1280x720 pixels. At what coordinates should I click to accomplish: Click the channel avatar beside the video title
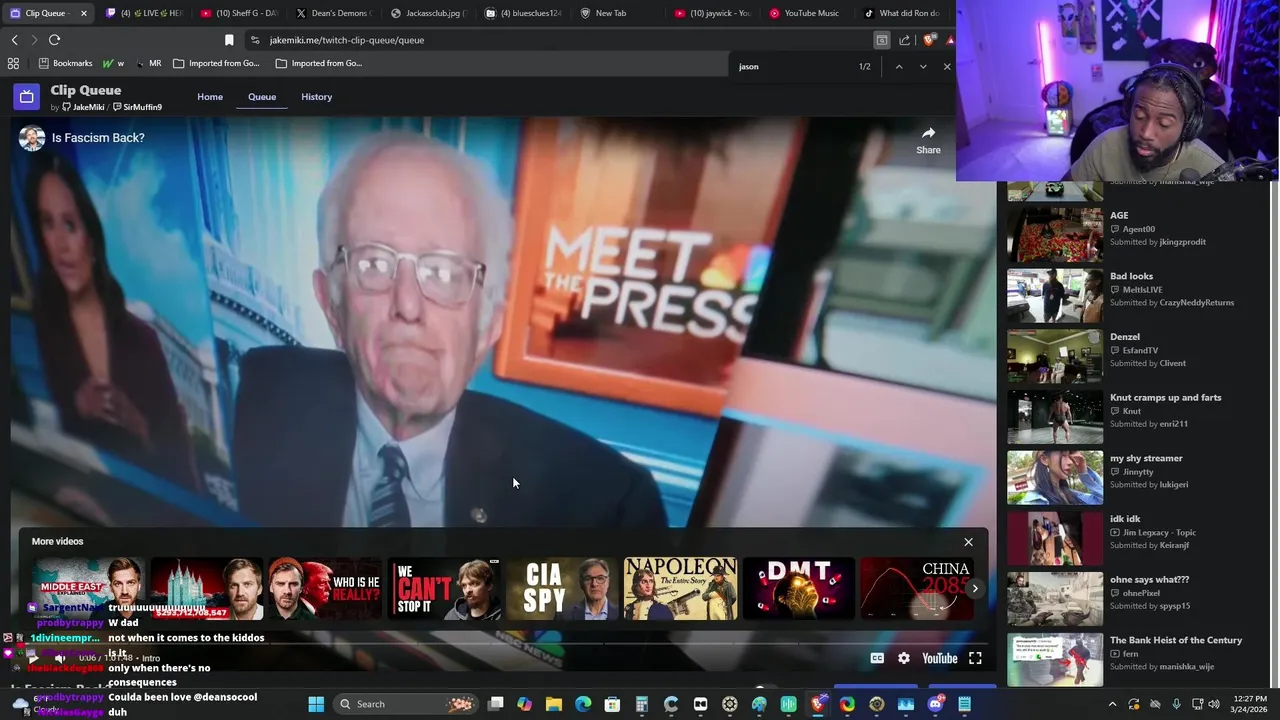coord(32,138)
